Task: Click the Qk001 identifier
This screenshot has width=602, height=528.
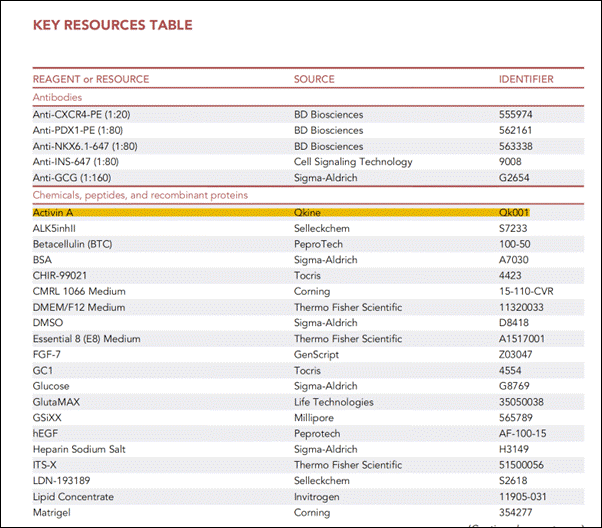Action: click(514, 212)
